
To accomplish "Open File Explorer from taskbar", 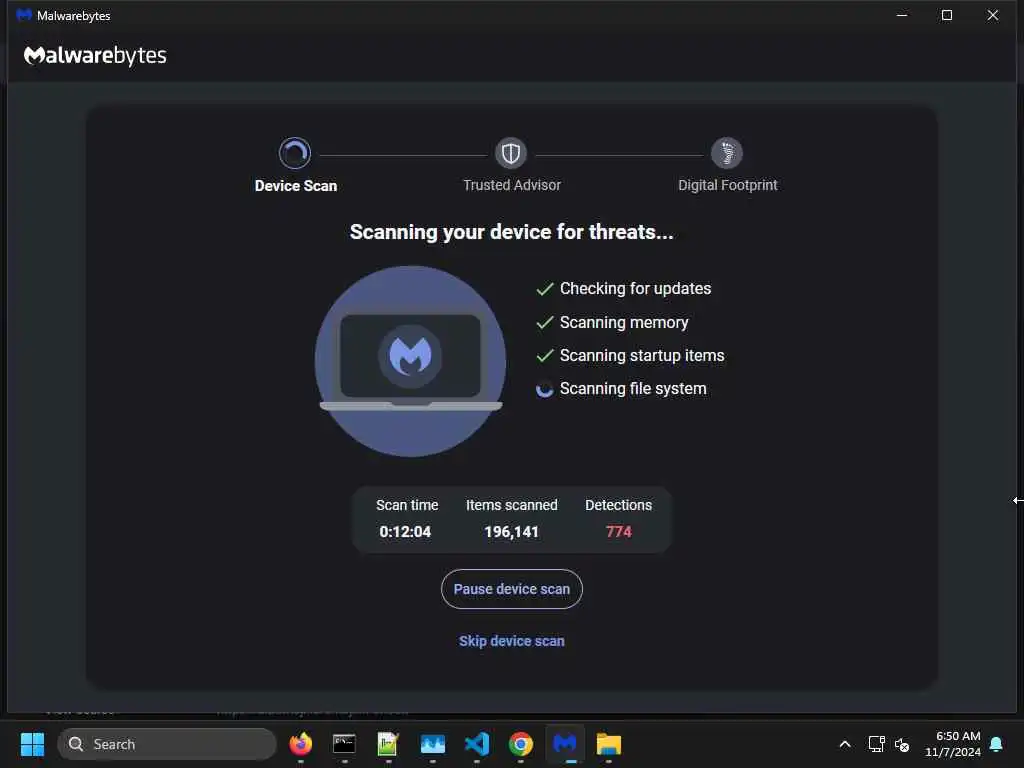I will (x=609, y=744).
